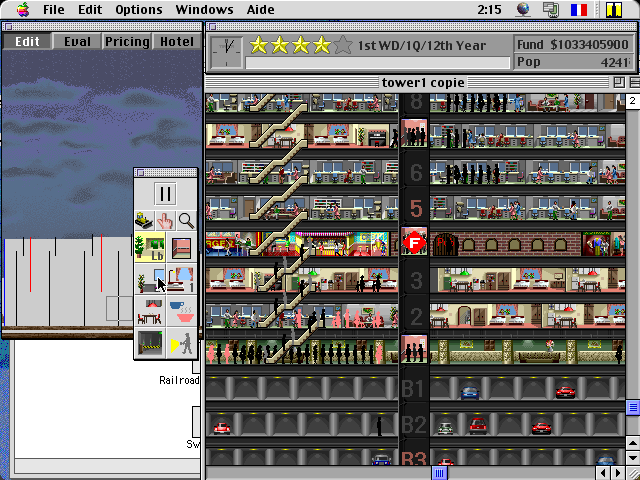Click the empty fifth rating star
Image resolution: width=640 pixels, height=480 pixels.
(343, 45)
